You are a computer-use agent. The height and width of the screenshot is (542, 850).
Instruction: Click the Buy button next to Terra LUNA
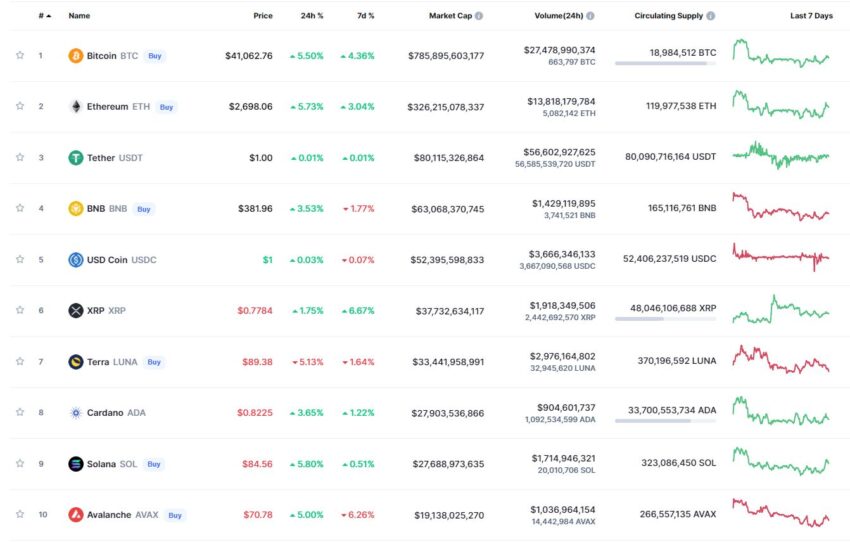(154, 362)
